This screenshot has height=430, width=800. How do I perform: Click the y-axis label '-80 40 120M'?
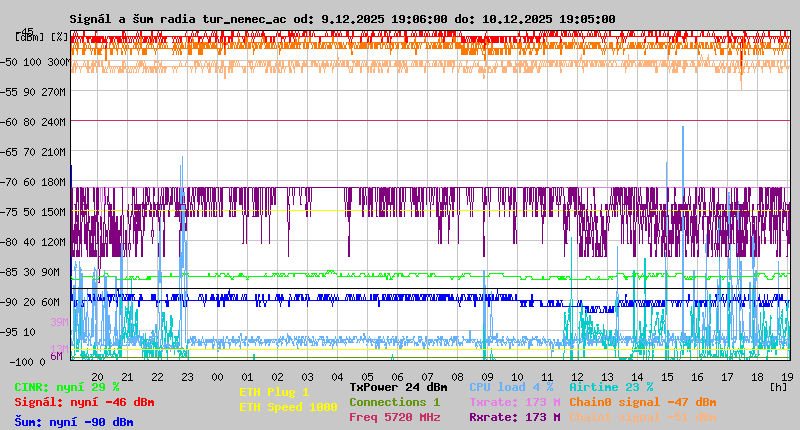[33, 242]
